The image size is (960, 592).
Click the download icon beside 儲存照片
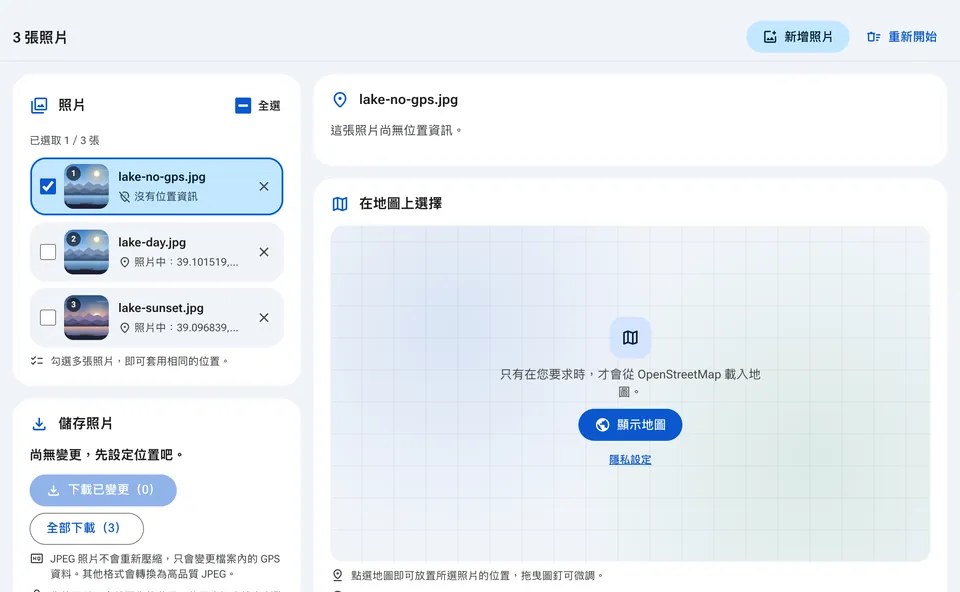pos(39,424)
